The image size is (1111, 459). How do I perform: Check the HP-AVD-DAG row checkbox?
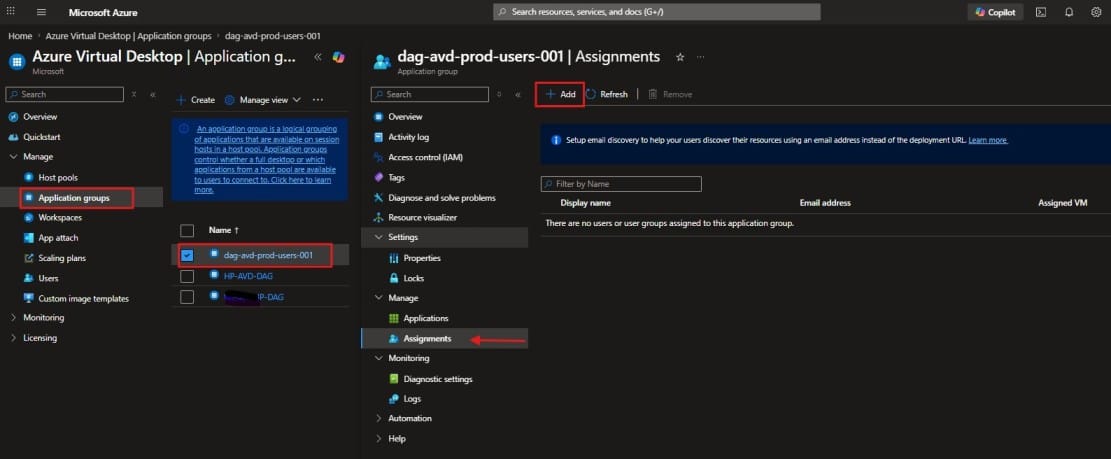pos(187,276)
